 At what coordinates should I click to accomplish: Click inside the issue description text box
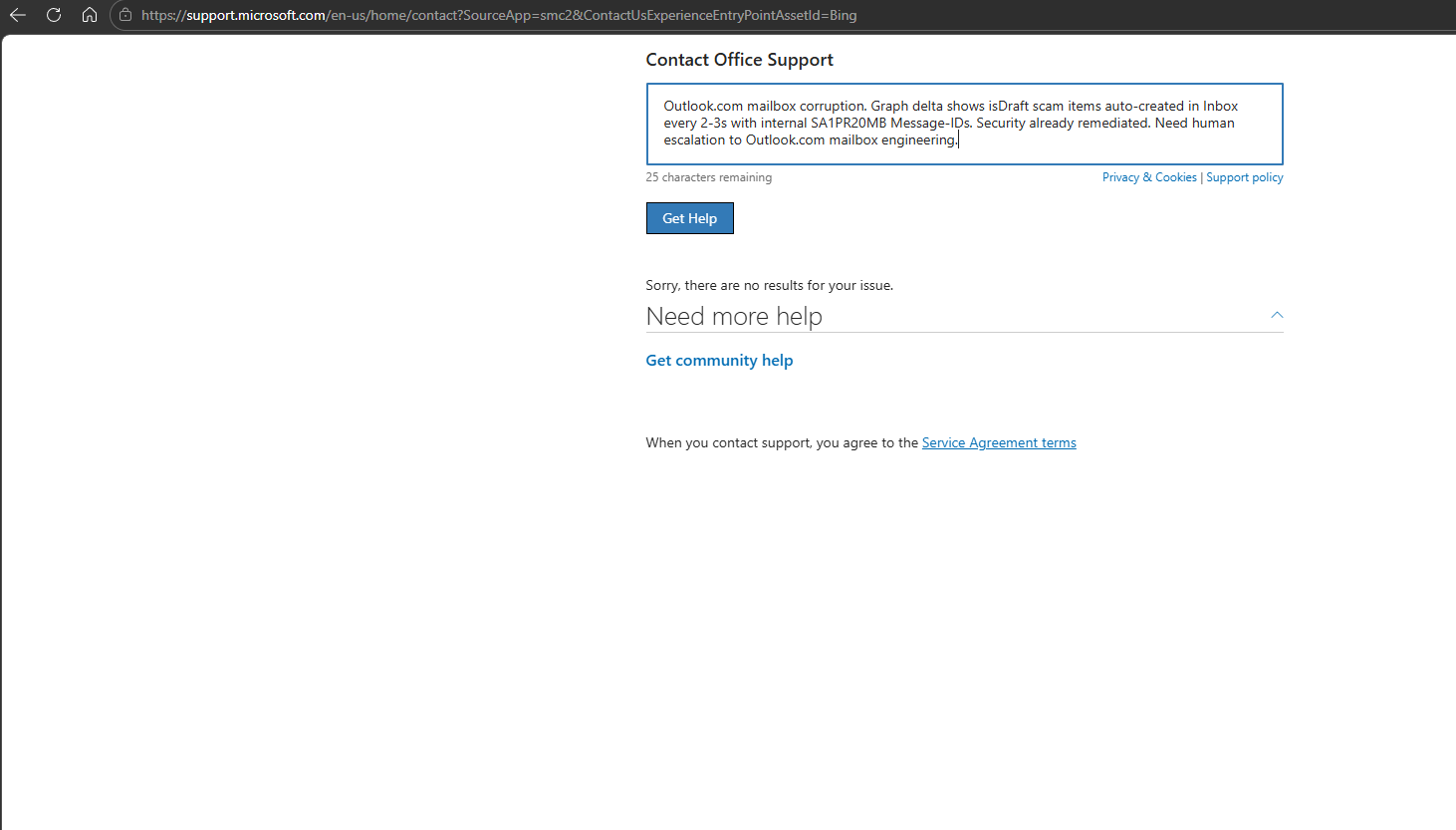[x=964, y=124]
